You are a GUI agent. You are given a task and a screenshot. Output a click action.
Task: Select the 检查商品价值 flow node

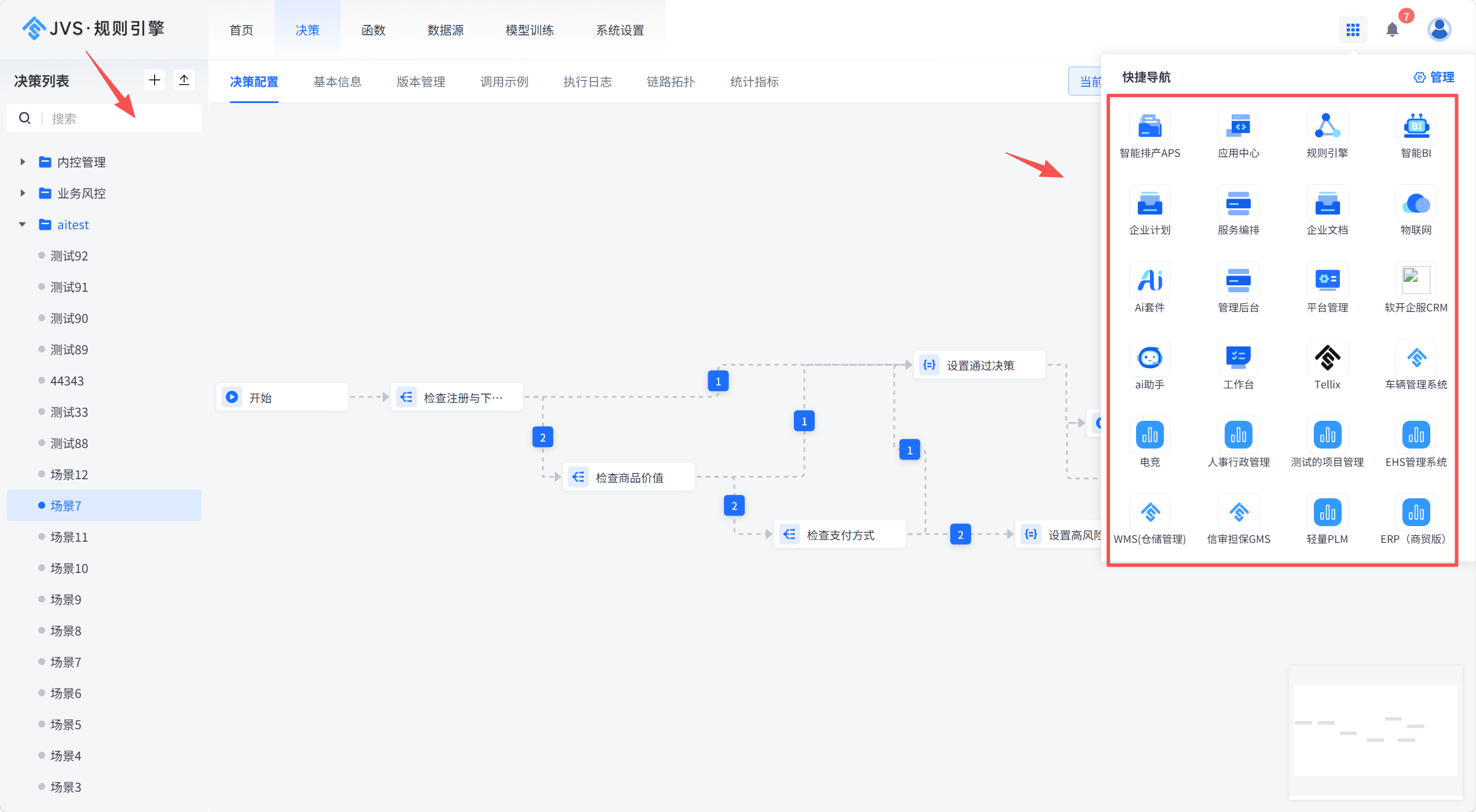click(x=628, y=477)
